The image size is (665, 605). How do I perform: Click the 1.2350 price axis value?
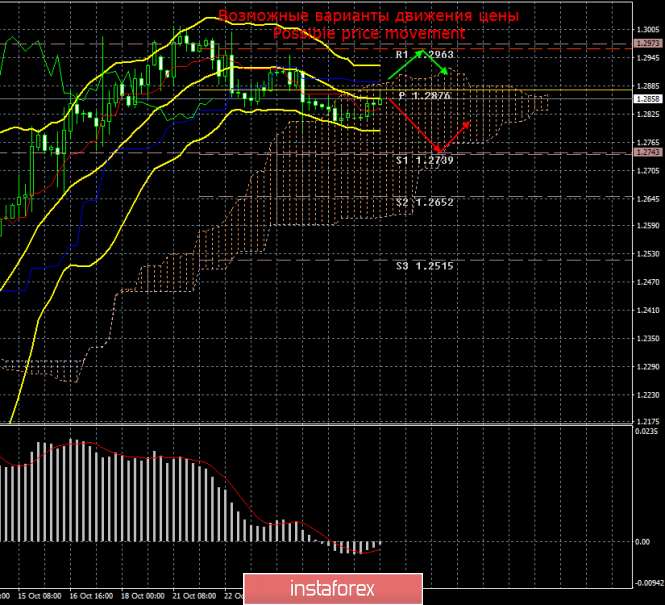648,338
